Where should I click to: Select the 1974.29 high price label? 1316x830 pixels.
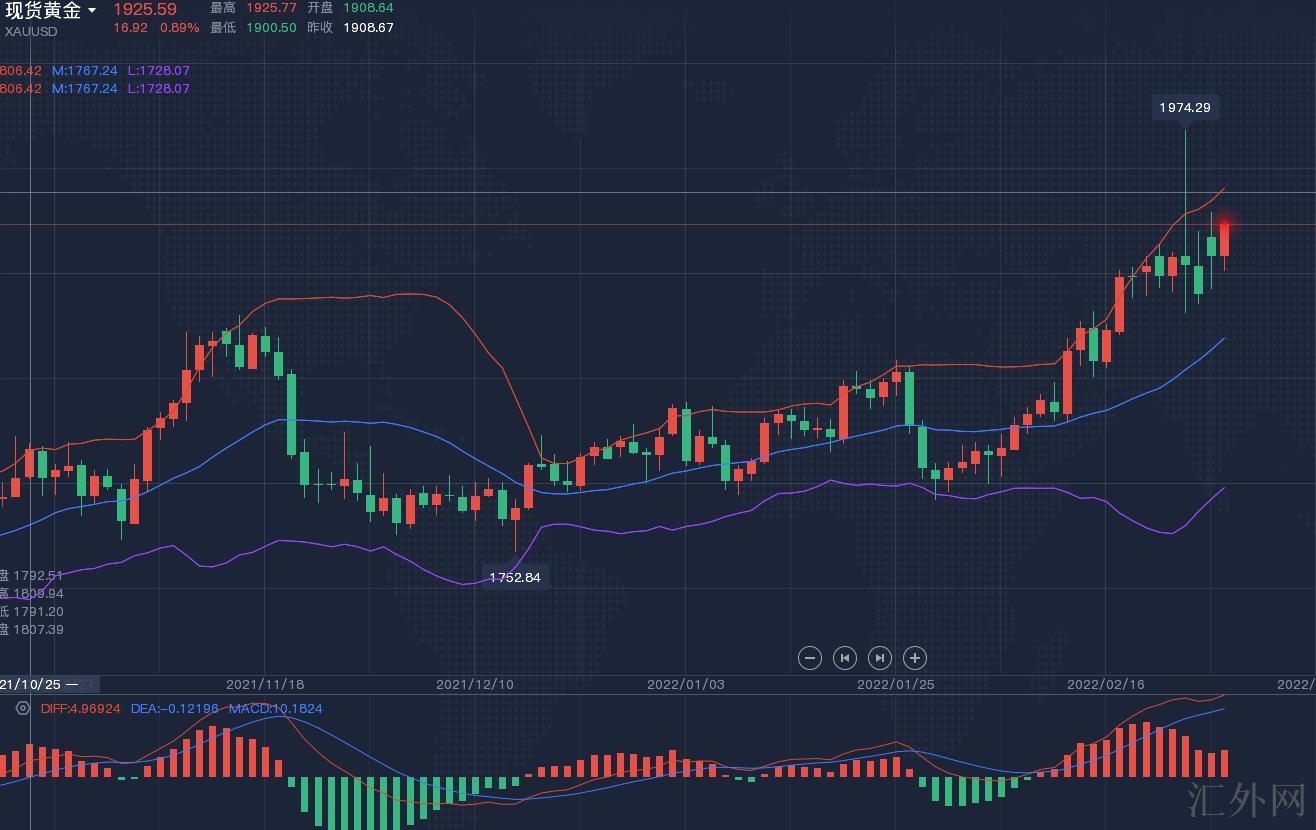pos(1185,107)
